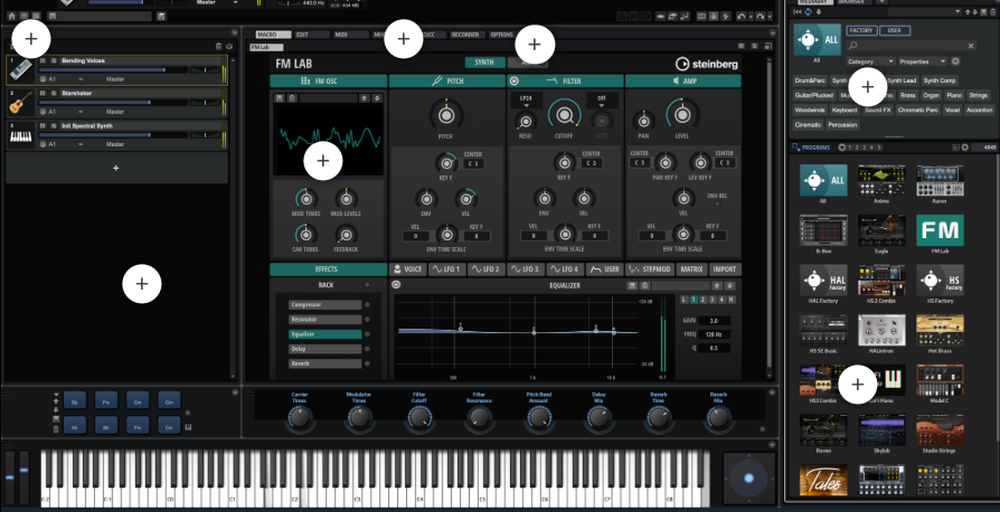This screenshot has height=512, width=1000.
Task: Open the distortion type Off dropdown
Action: [x=603, y=100]
